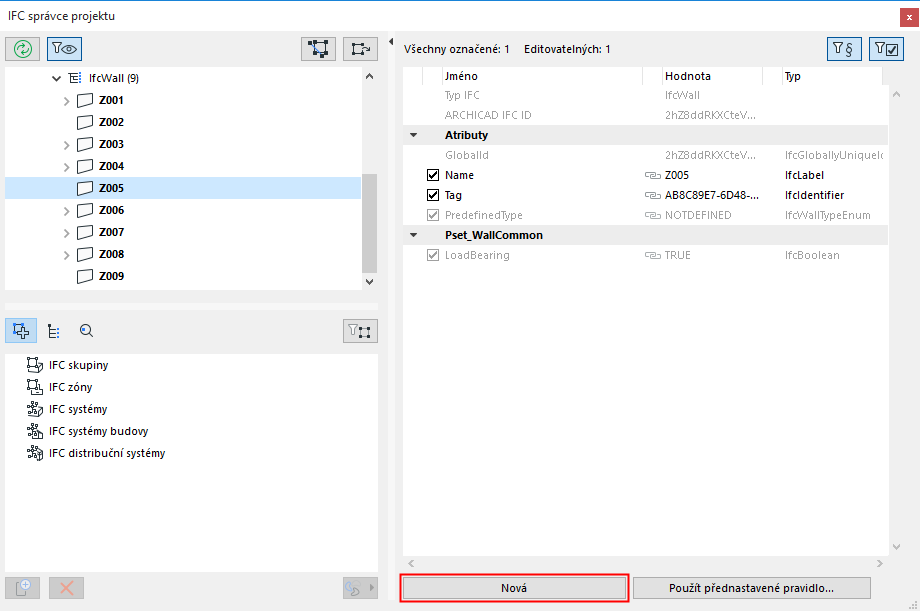
Task: Click the red X delete icon button
Action: (x=67, y=588)
